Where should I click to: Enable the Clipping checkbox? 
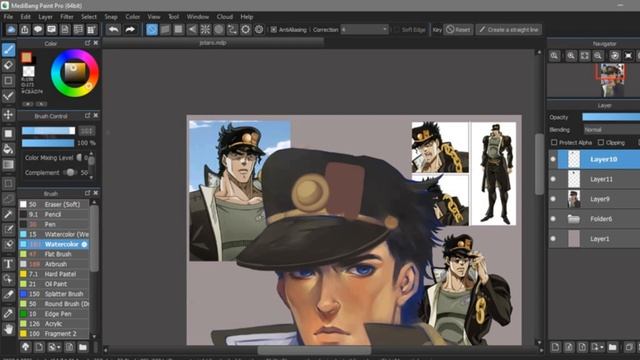[x=601, y=142]
